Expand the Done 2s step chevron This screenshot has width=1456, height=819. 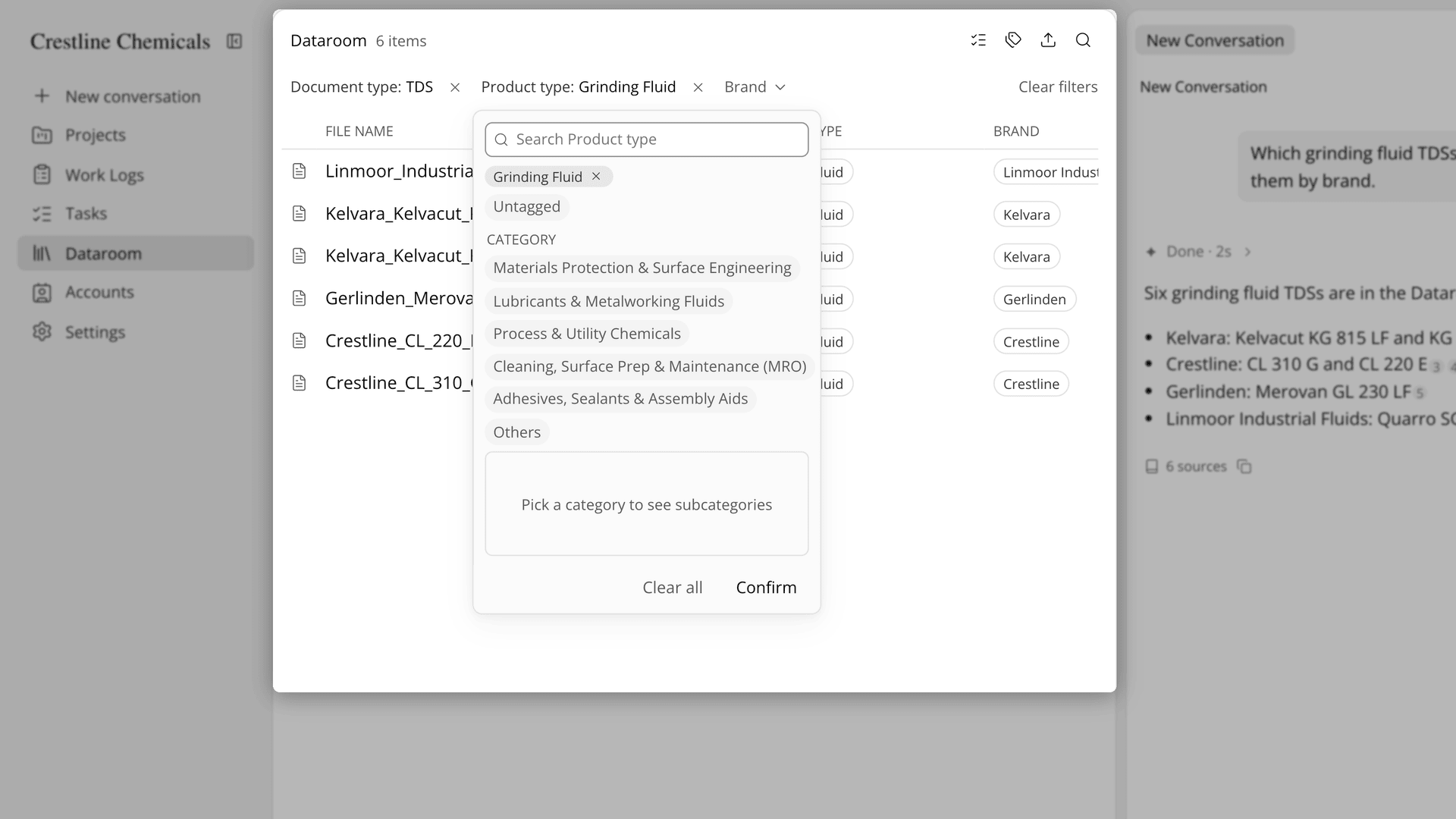pyautogui.click(x=1247, y=252)
